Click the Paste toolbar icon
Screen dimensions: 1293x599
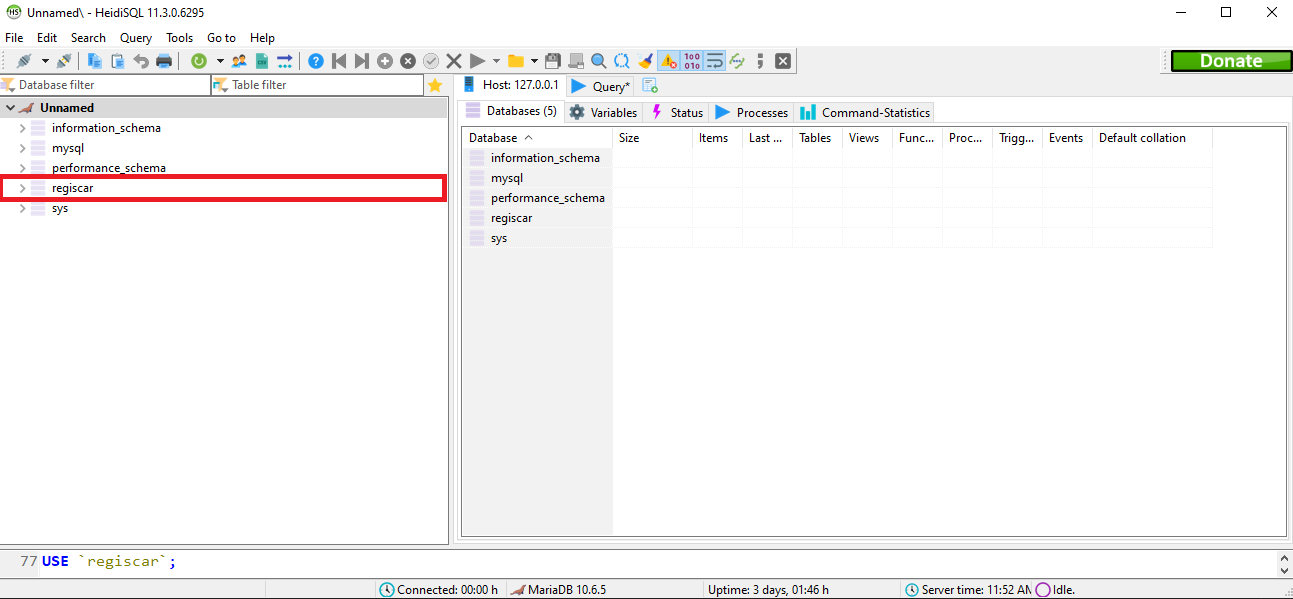(x=118, y=61)
